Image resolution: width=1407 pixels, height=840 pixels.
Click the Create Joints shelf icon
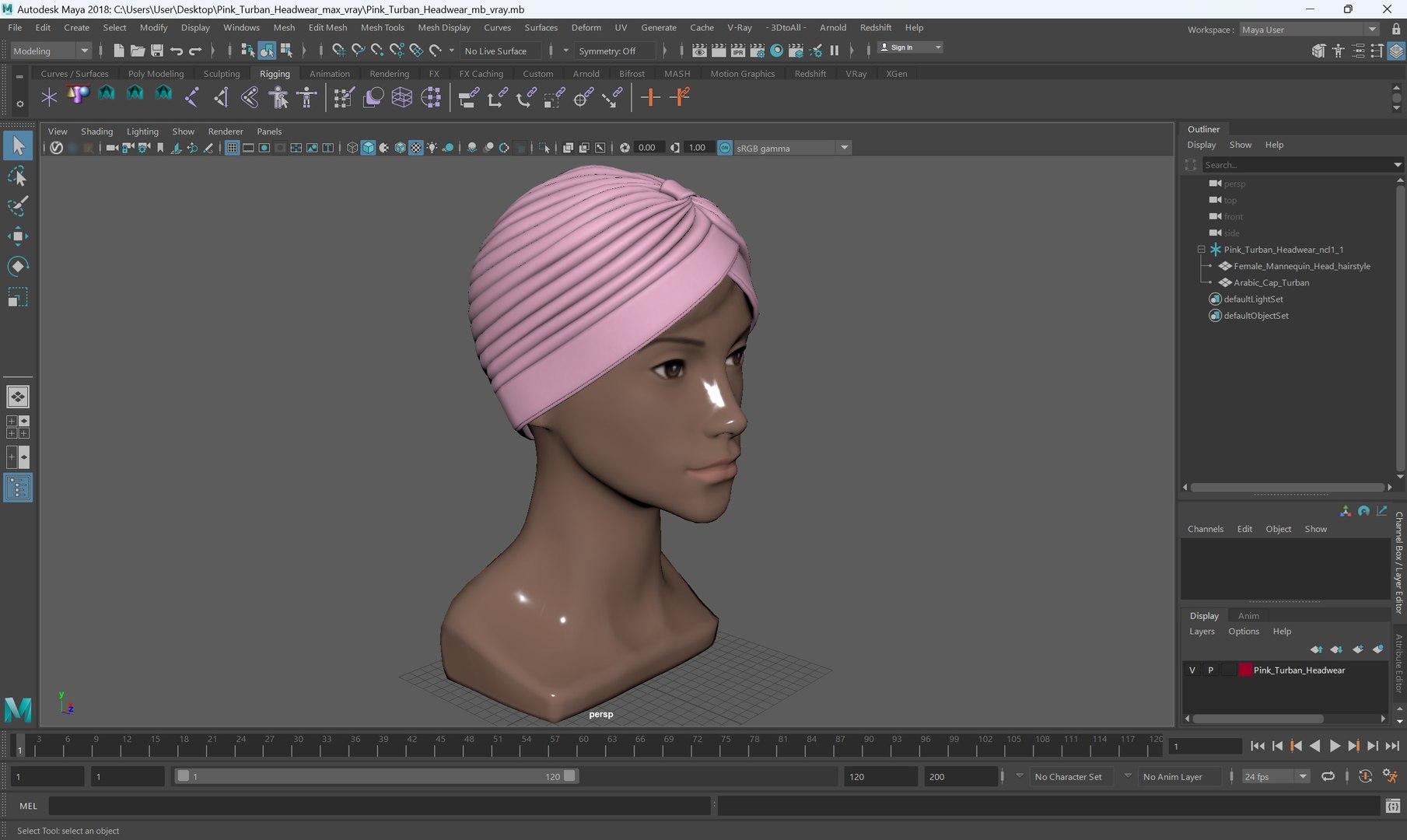pyautogui.click(x=191, y=97)
